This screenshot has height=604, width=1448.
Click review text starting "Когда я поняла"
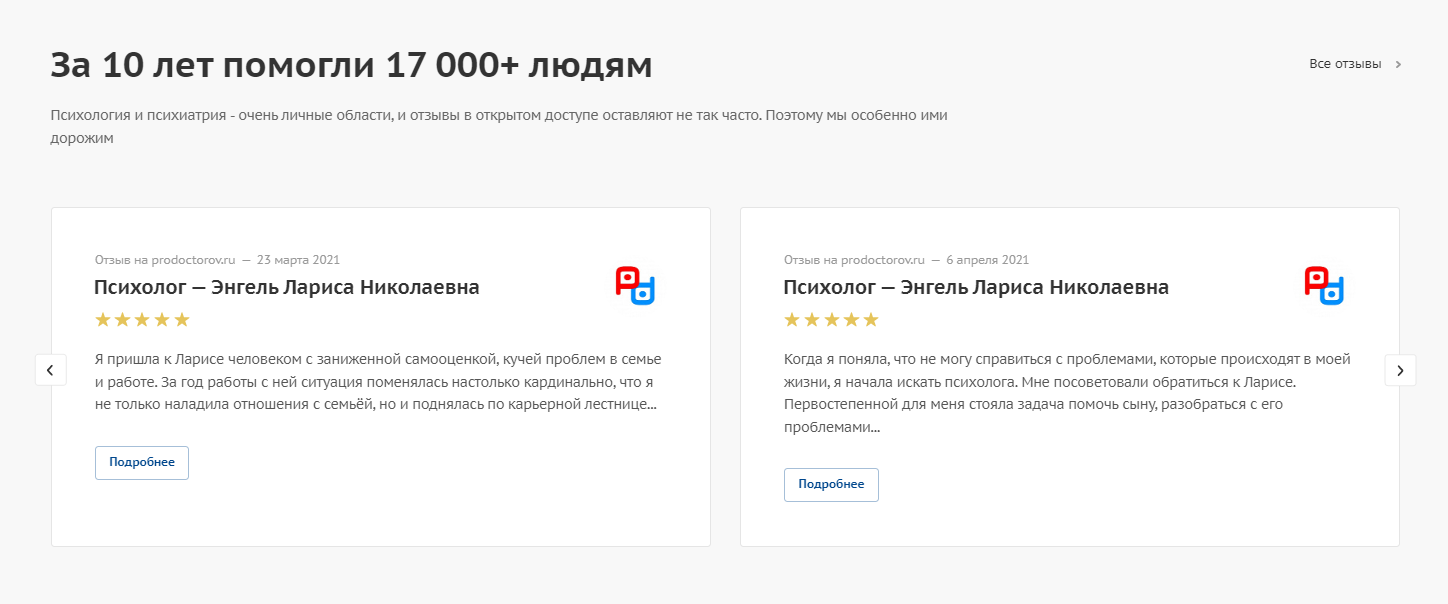tap(1066, 393)
